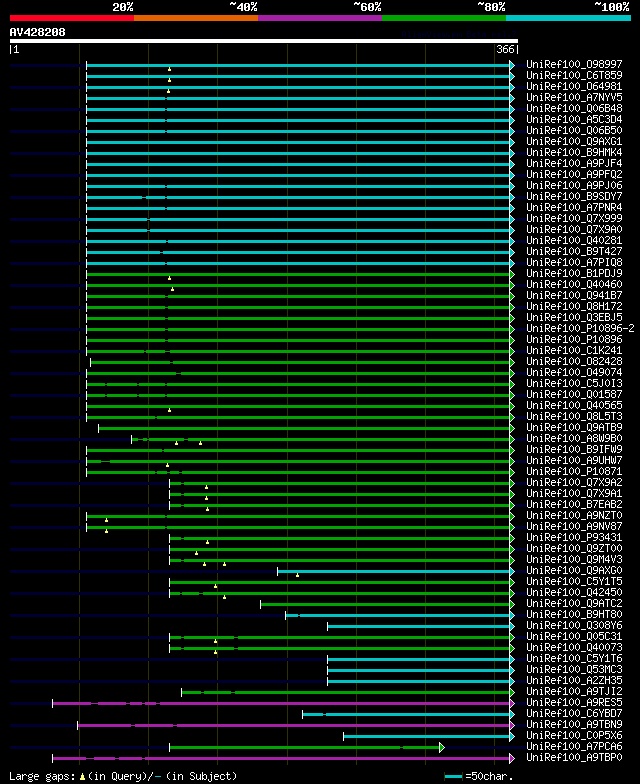Click the purple alignment bar for A9TBP0

coord(283,758)
